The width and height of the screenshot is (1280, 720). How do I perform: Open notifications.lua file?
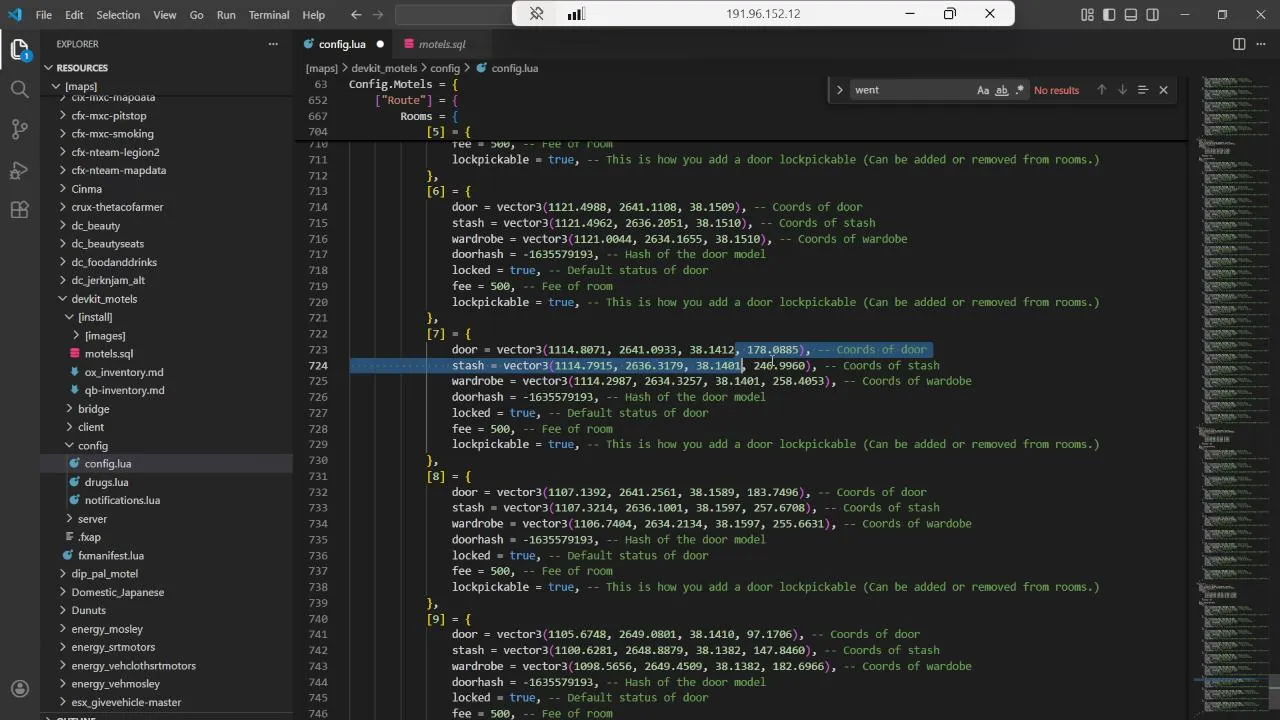click(x=166, y=500)
